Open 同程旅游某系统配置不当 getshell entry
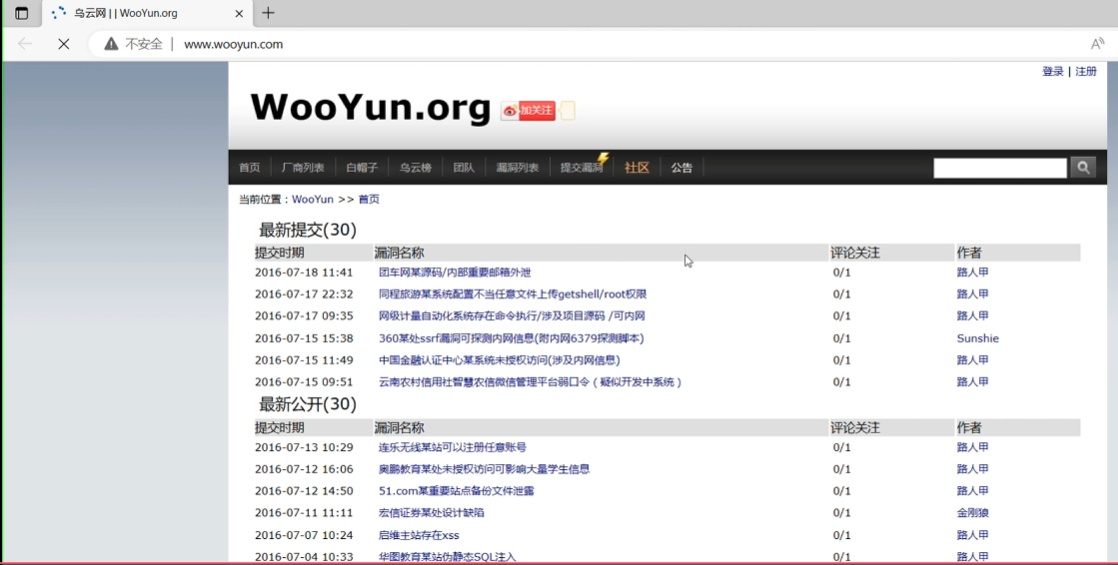The width and height of the screenshot is (1118, 565). tap(513, 294)
